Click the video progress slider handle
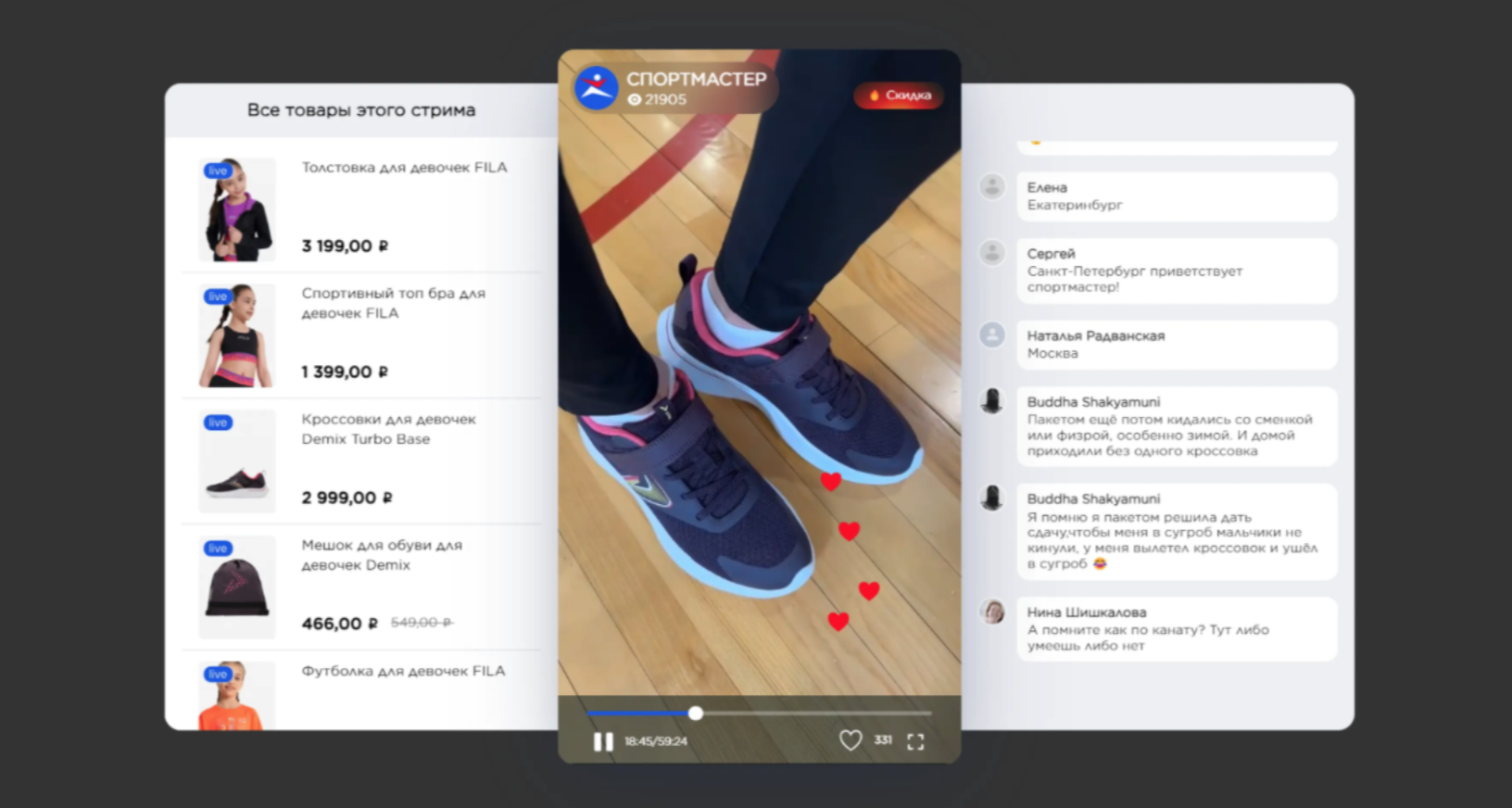The image size is (1512, 808). point(696,713)
